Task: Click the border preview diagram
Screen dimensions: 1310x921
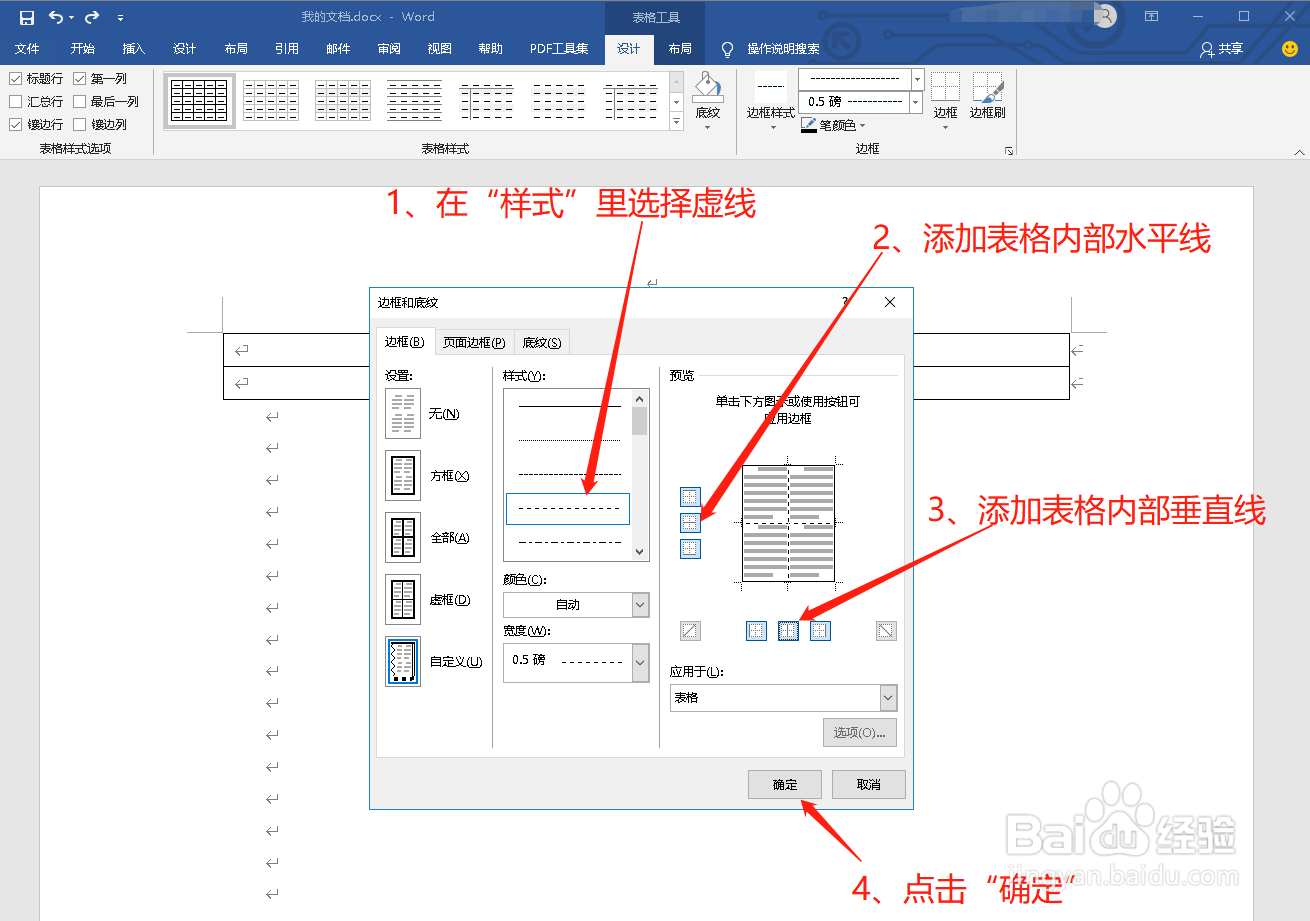Action: tap(788, 522)
